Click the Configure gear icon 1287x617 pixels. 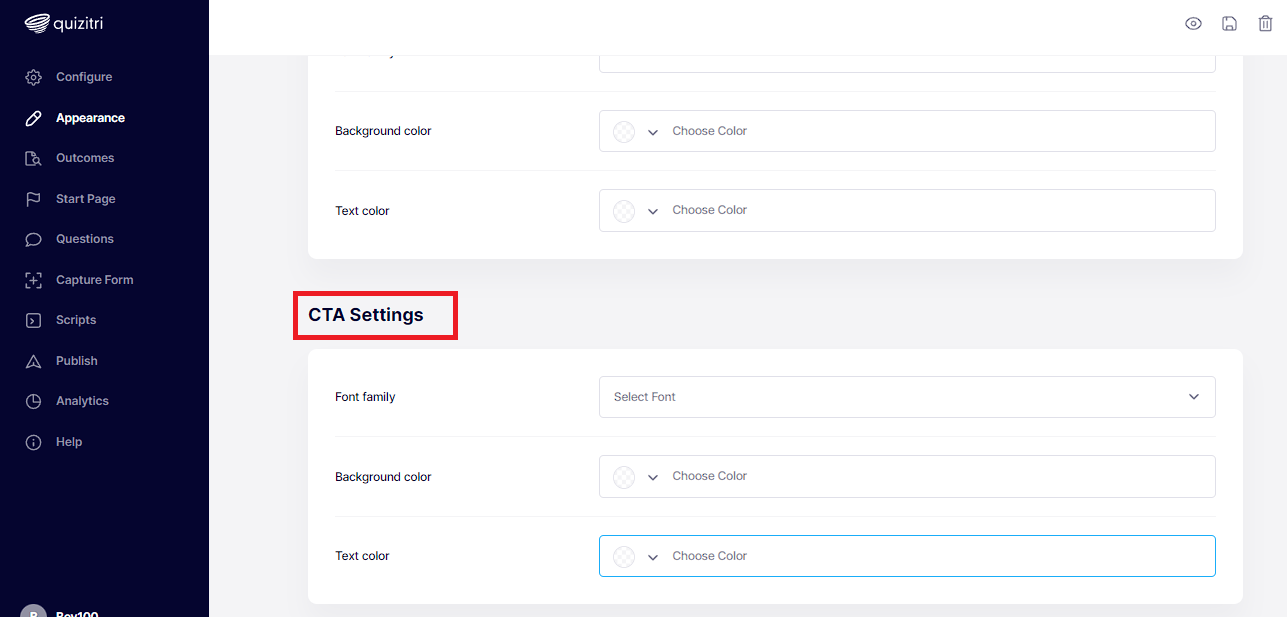[33, 77]
